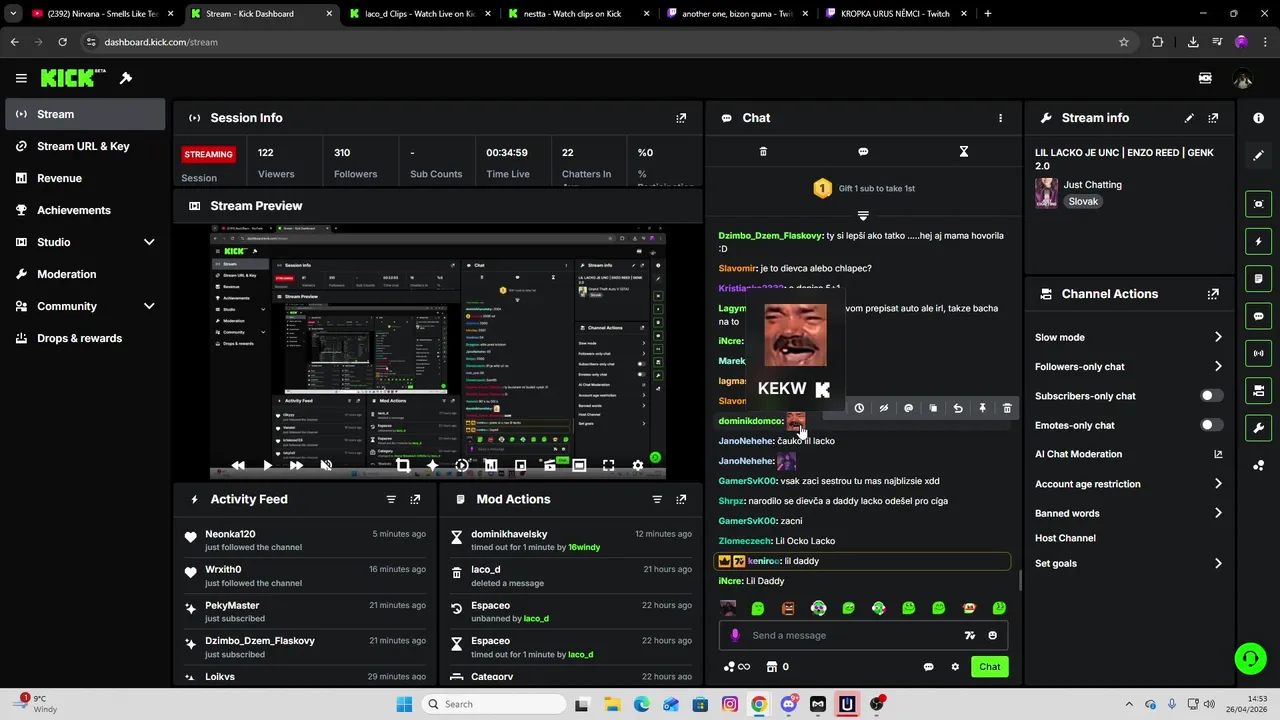
Task: Click the Just Chatting category
Action: 1092,185
